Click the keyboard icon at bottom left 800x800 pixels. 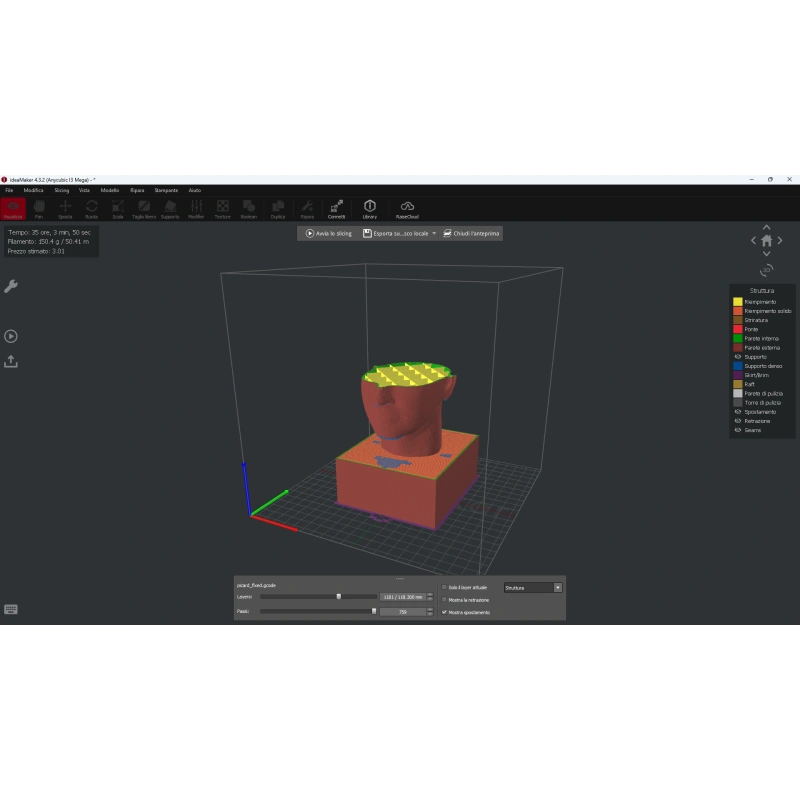point(11,609)
